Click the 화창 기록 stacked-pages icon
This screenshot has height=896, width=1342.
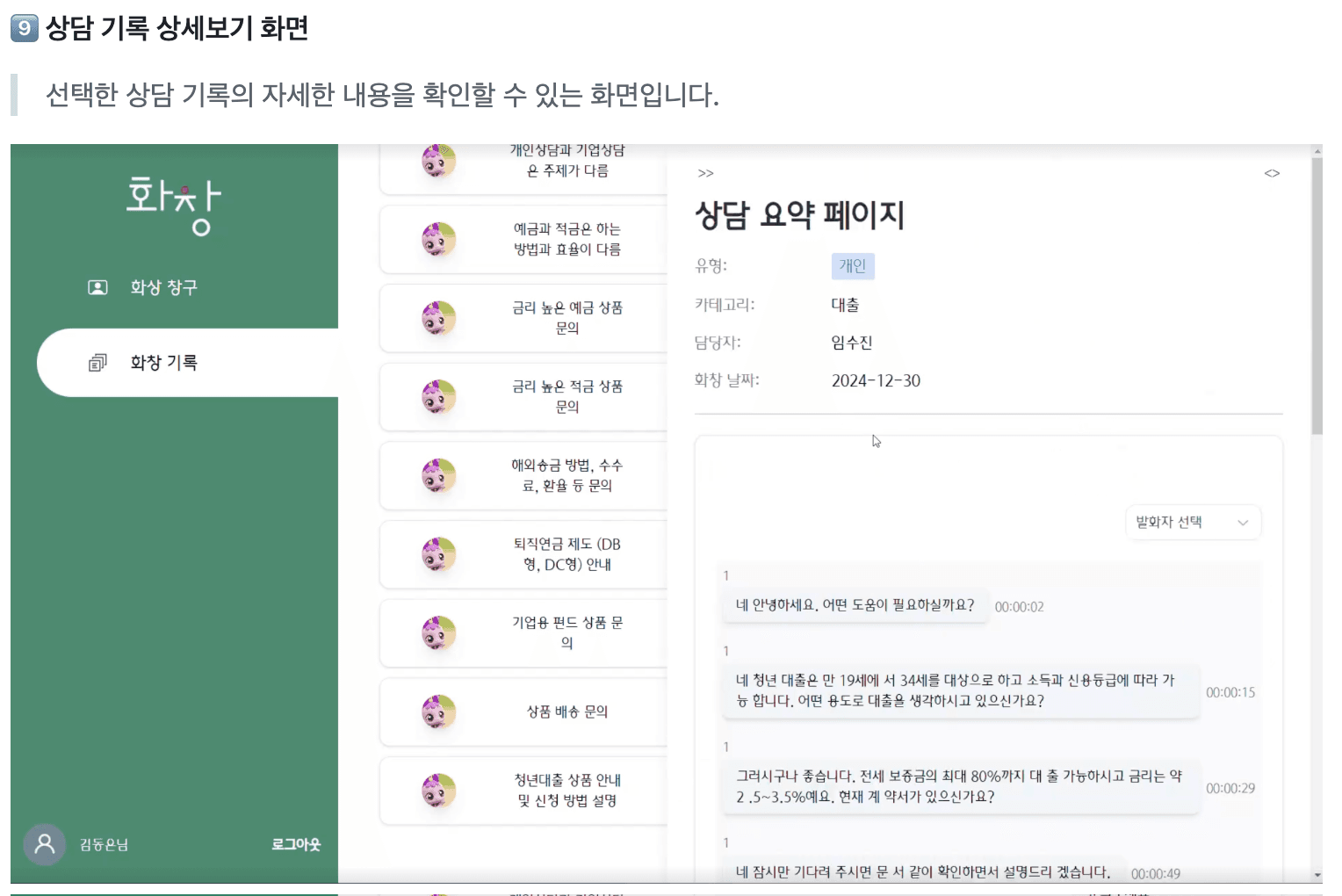pos(97,362)
